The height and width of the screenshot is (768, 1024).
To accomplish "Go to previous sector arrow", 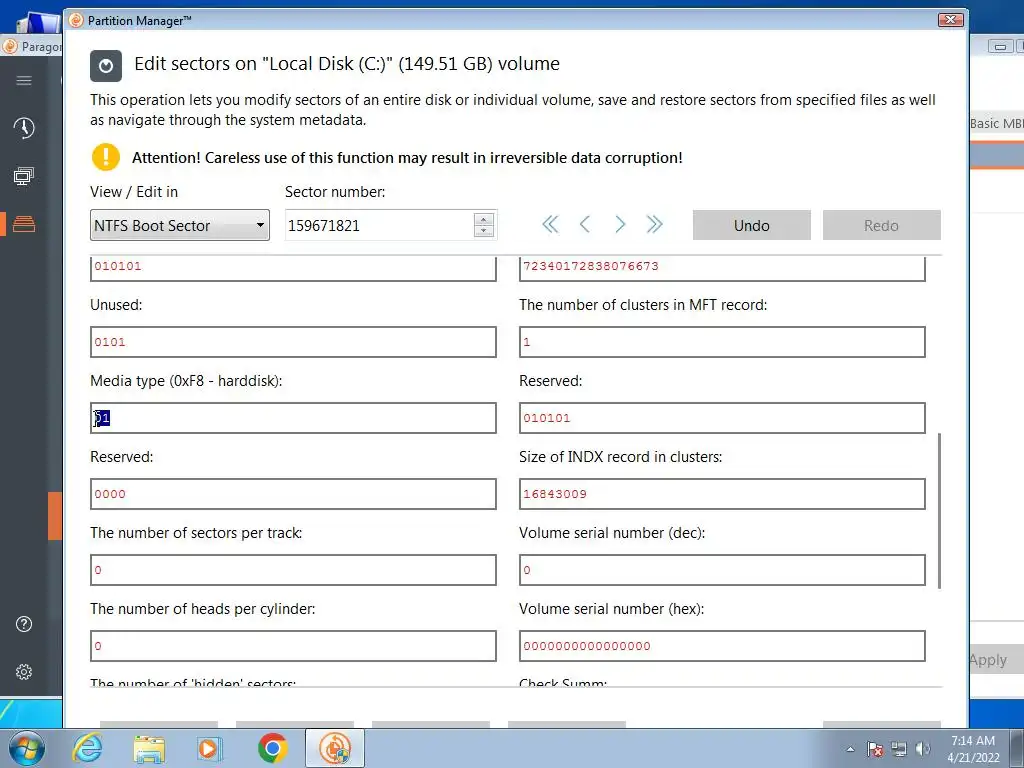I will point(584,225).
